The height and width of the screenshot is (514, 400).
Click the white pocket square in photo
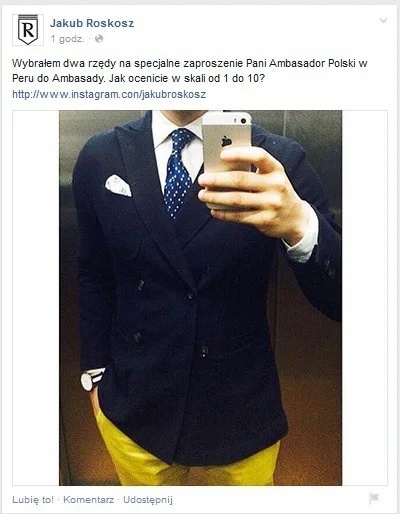118,185
